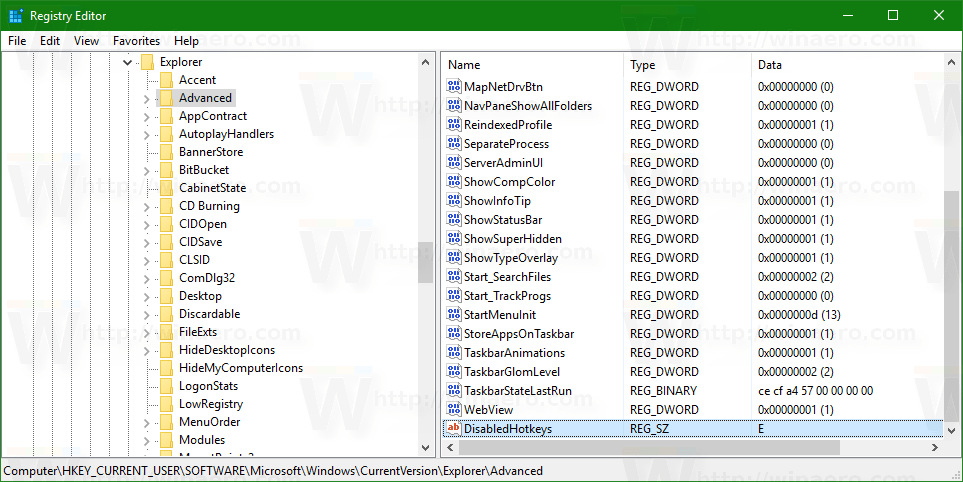Expand the ComDlg32 key

click(x=146, y=279)
